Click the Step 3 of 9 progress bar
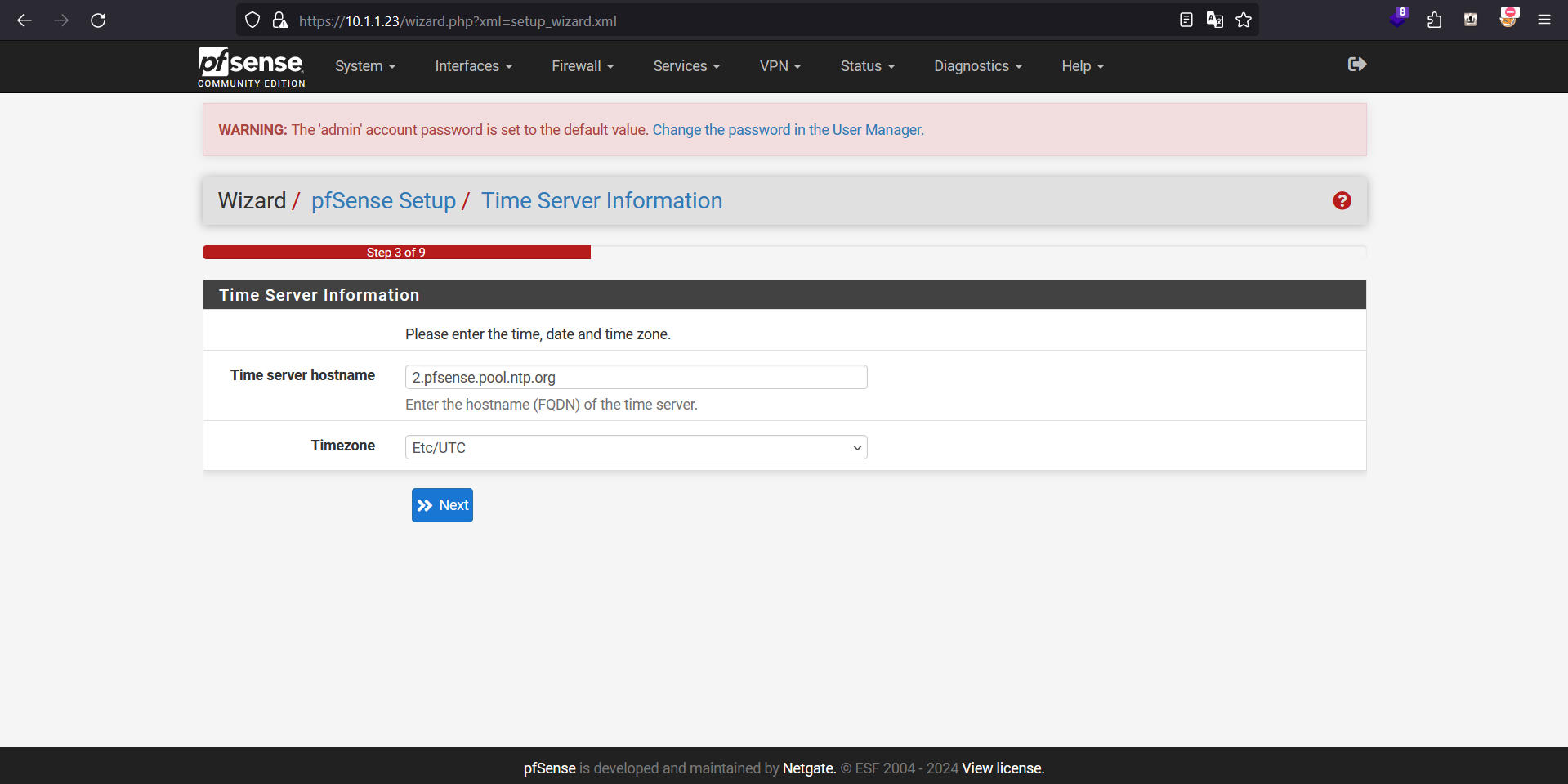This screenshot has height=784, width=1568. pos(396,253)
